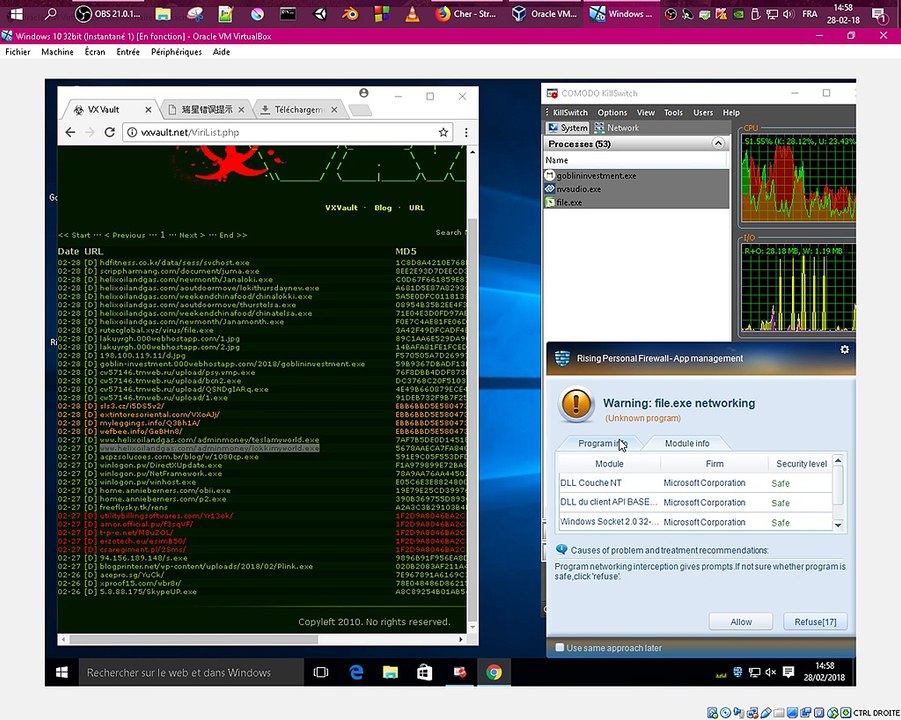Open the guest Action Center notification icon
This screenshot has width=901, height=720.
(x=788, y=672)
